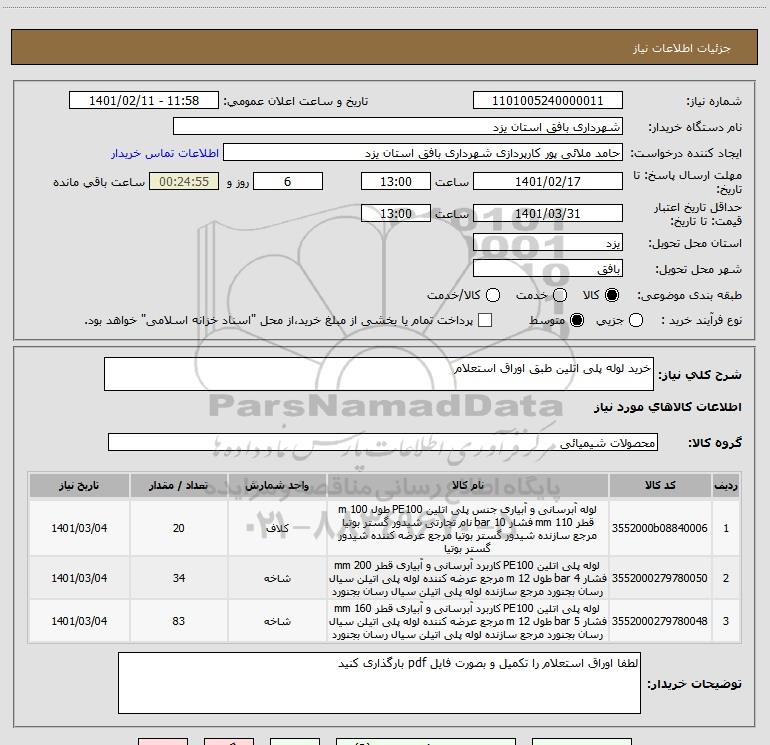This screenshot has height=745, width=770.
Task: Click the توضیحات خریدار label
Action: click(x=694, y=684)
